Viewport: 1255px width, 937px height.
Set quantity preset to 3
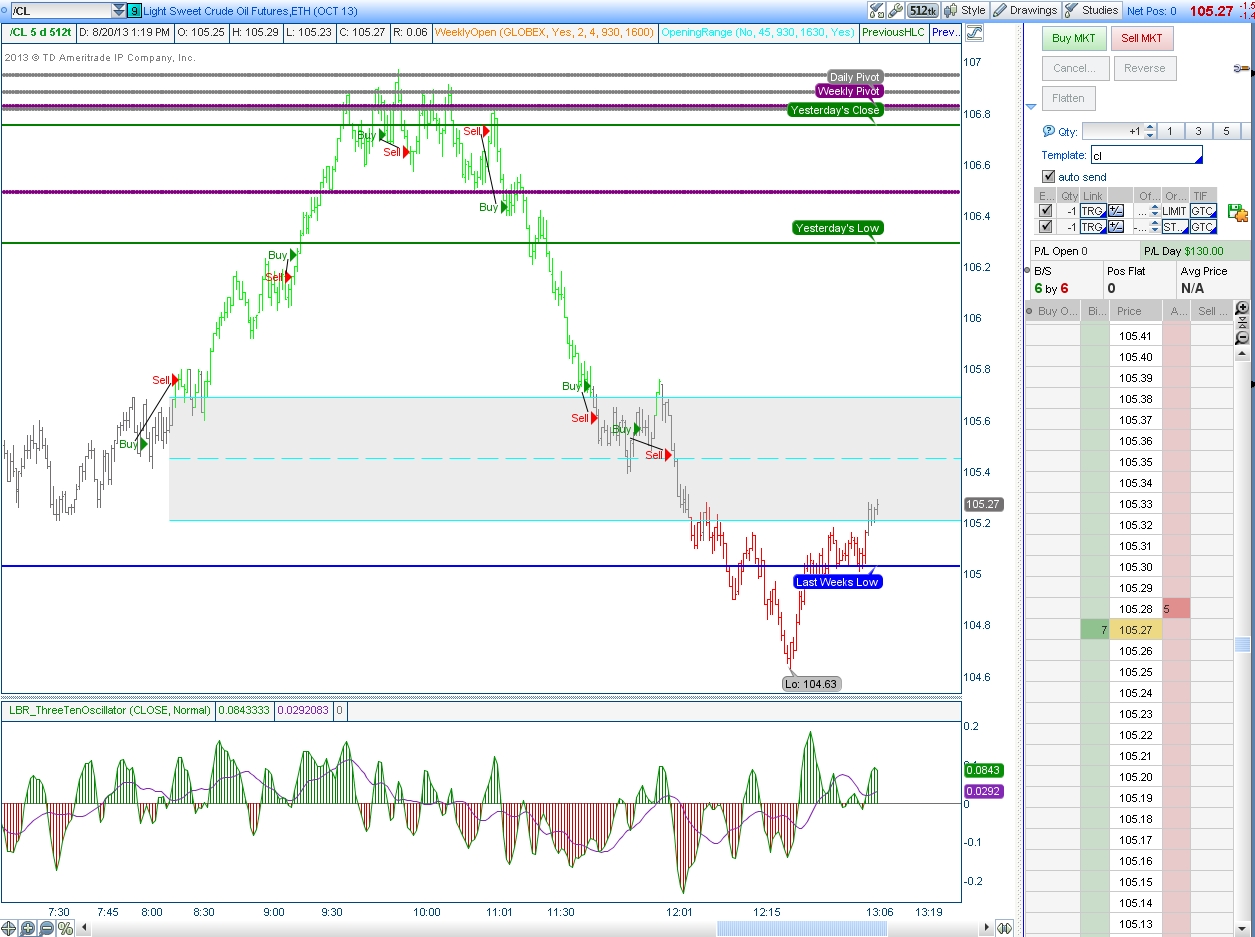[x=1198, y=131]
